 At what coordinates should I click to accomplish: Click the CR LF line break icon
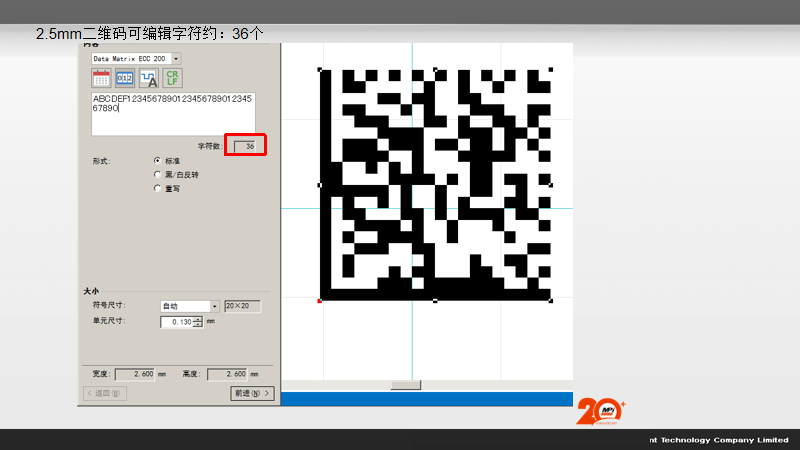click(x=172, y=78)
